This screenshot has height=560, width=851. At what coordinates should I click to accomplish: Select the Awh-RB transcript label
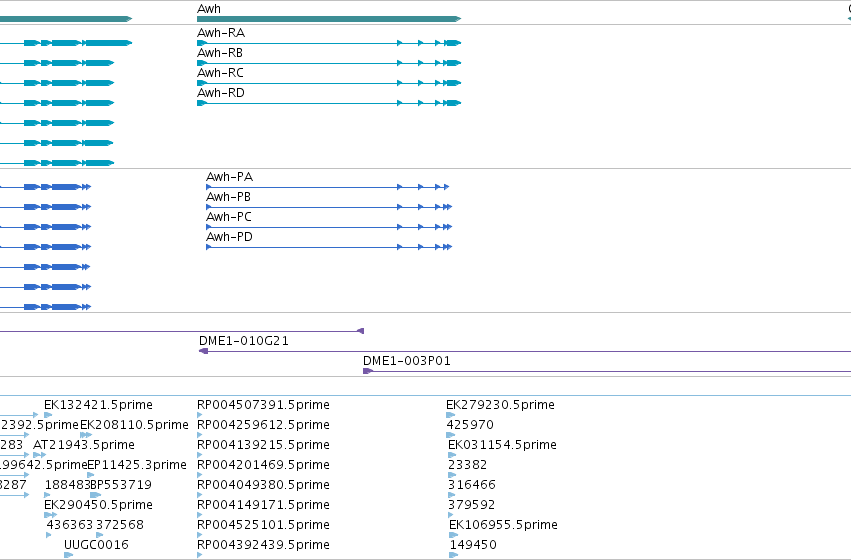pos(220,53)
